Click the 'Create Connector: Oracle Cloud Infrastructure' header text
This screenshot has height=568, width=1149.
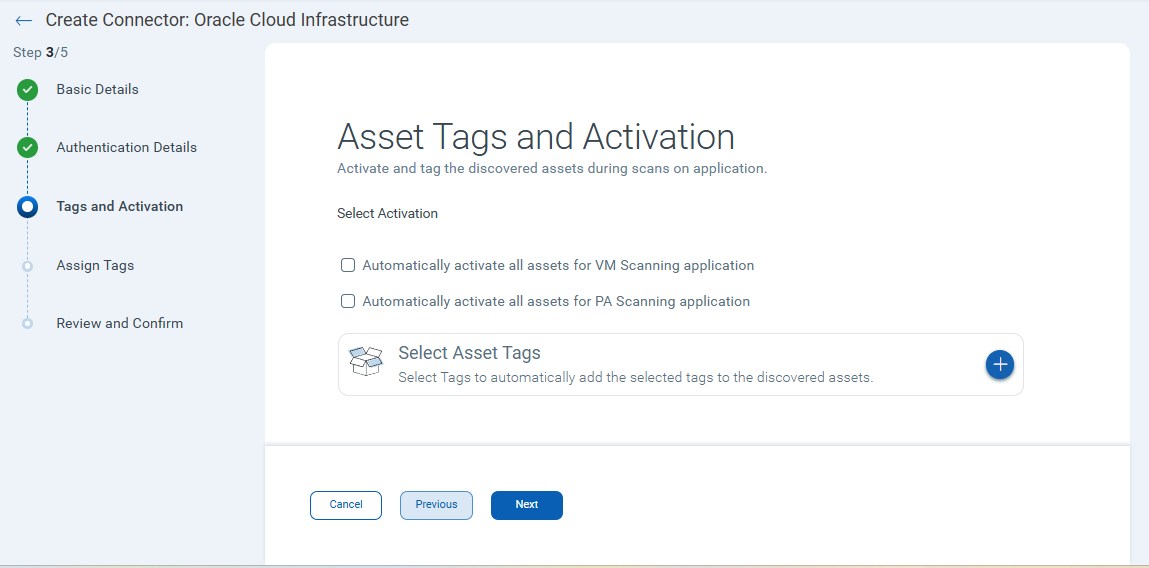(227, 20)
